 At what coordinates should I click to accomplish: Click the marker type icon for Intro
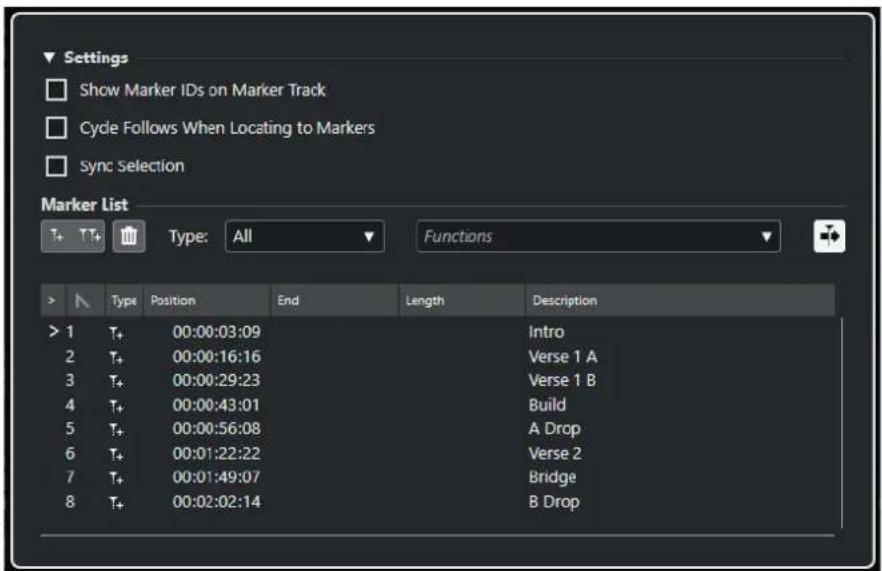116,333
